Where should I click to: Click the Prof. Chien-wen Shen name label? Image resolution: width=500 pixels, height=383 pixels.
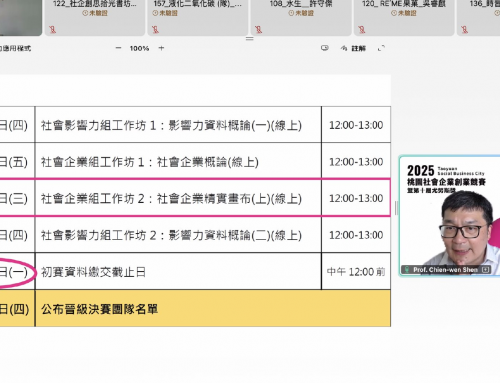point(446,270)
